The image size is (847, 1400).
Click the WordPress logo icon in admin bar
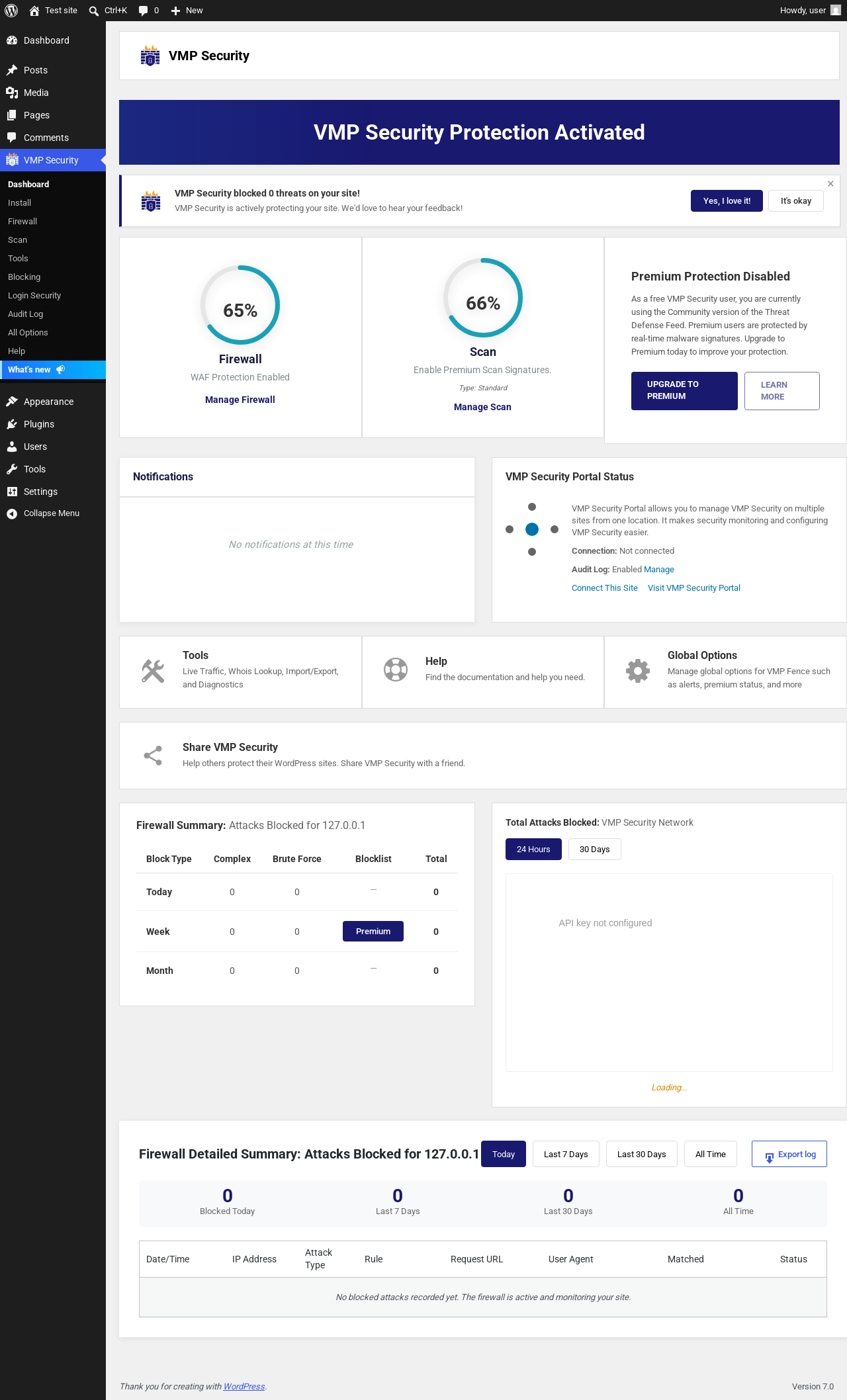pos(11,11)
